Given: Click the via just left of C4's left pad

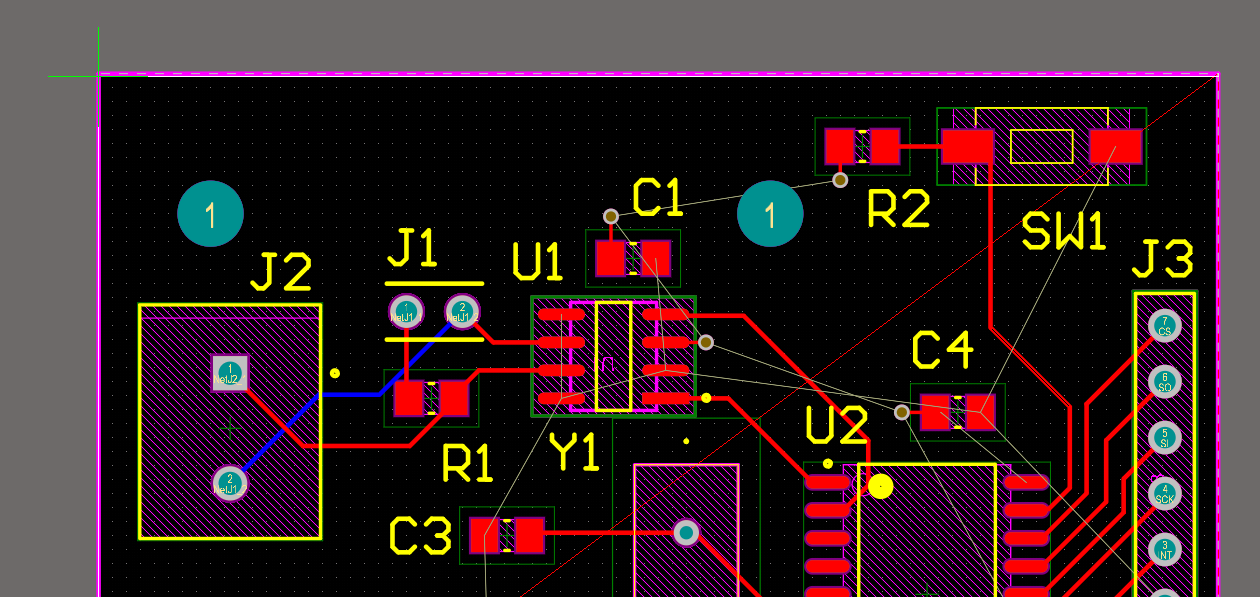Looking at the screenshot, I should 902,412.
